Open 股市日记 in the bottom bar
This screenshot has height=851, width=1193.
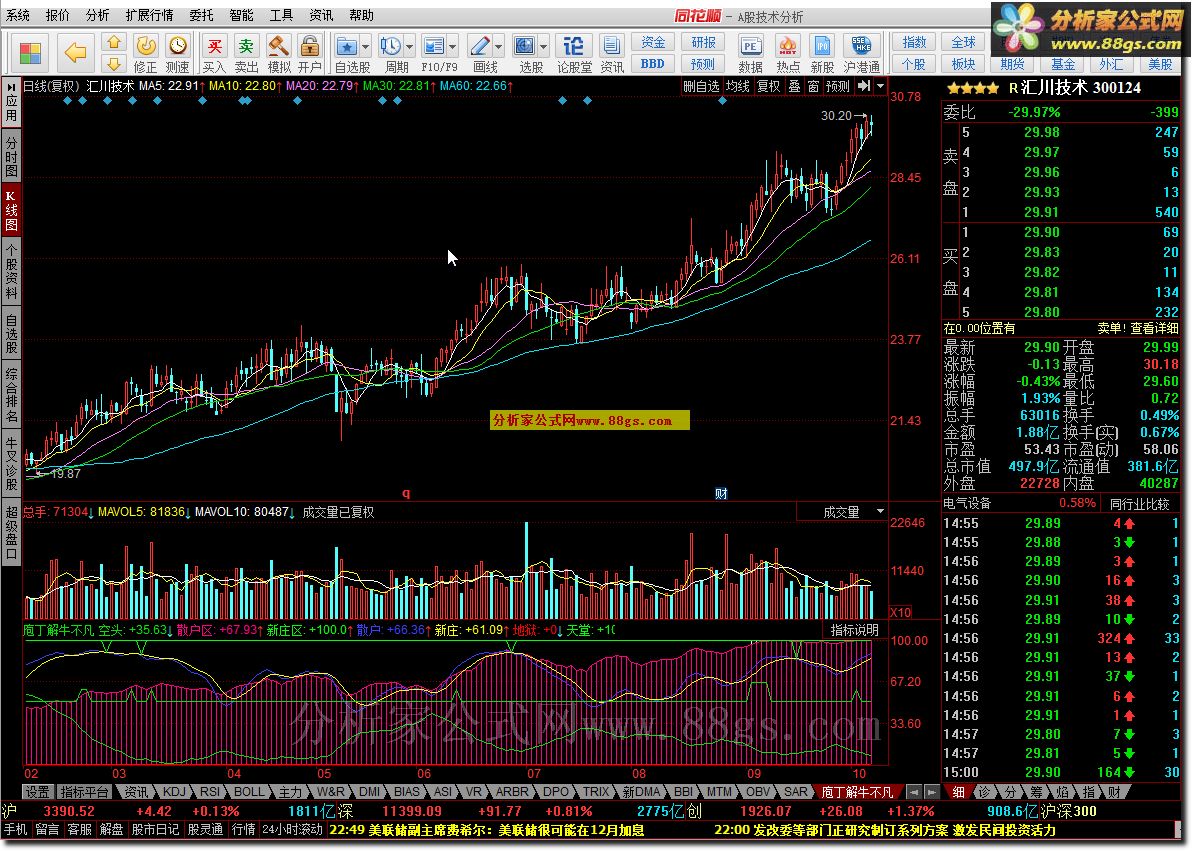pyautogui.click(x=155, y=830)
